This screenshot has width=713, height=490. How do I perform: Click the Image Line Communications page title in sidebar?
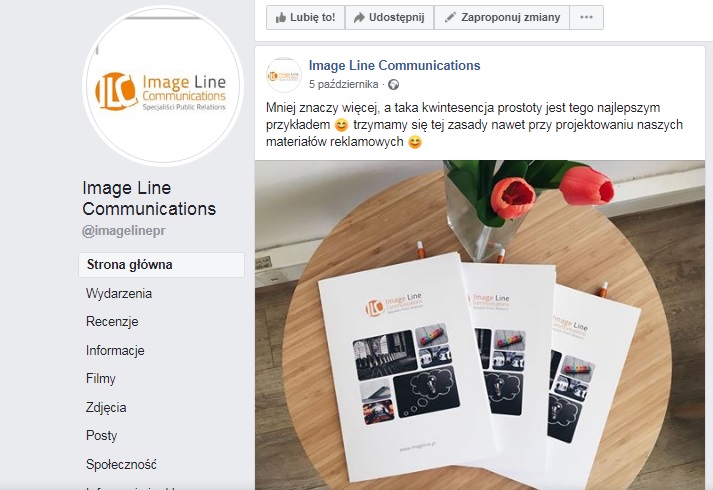[x=149, y=198]
